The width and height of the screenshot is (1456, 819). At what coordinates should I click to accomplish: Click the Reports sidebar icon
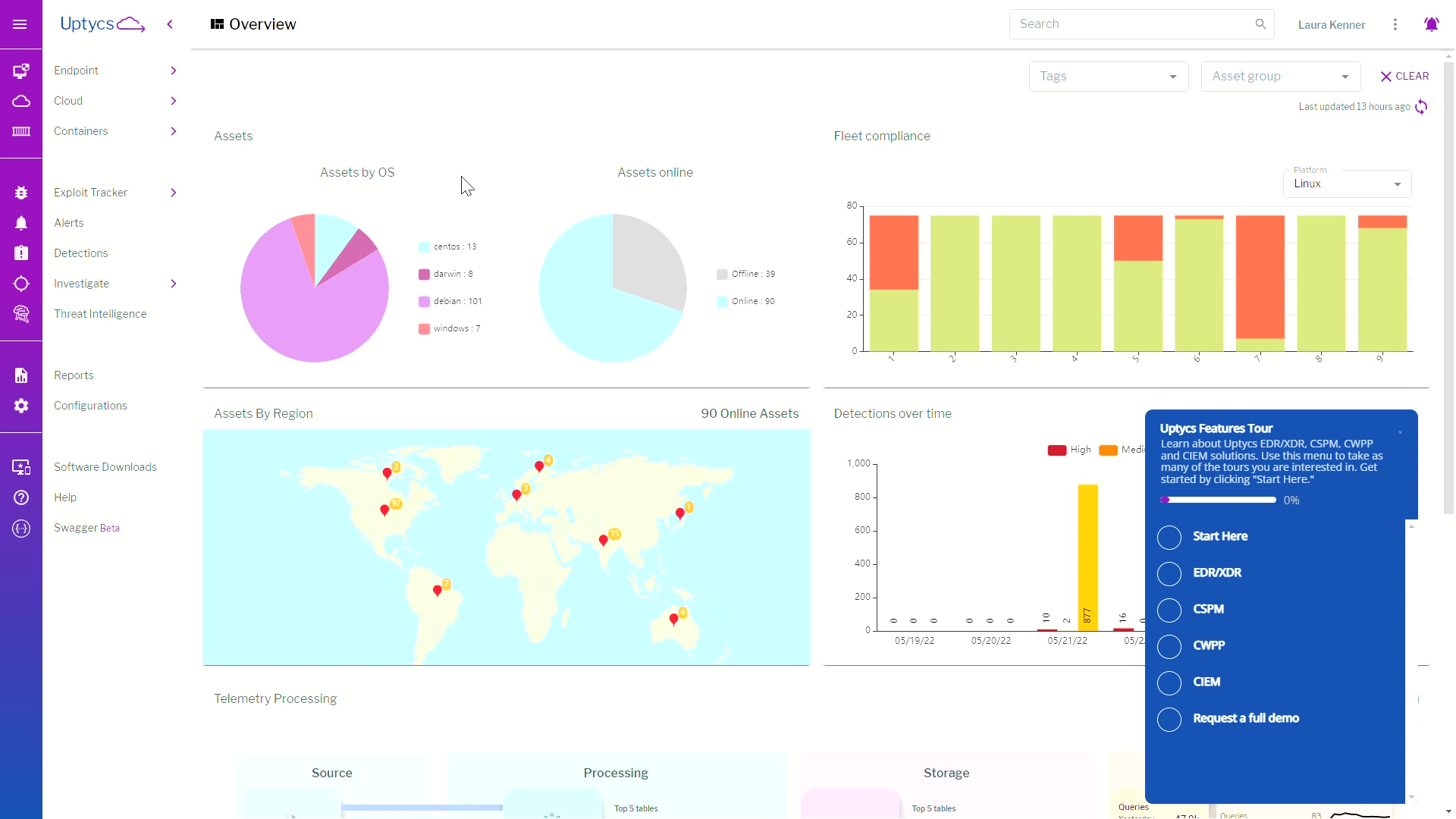point(21,375)
